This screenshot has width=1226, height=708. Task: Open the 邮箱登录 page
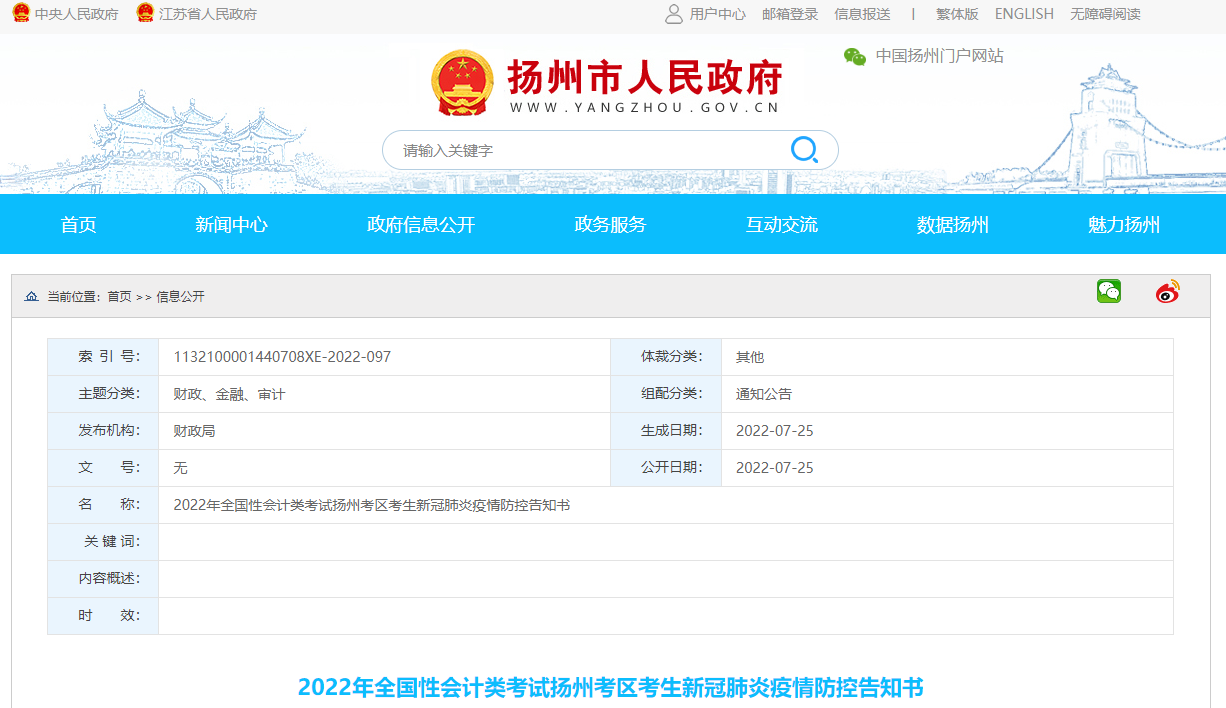[x=789, y=14]
